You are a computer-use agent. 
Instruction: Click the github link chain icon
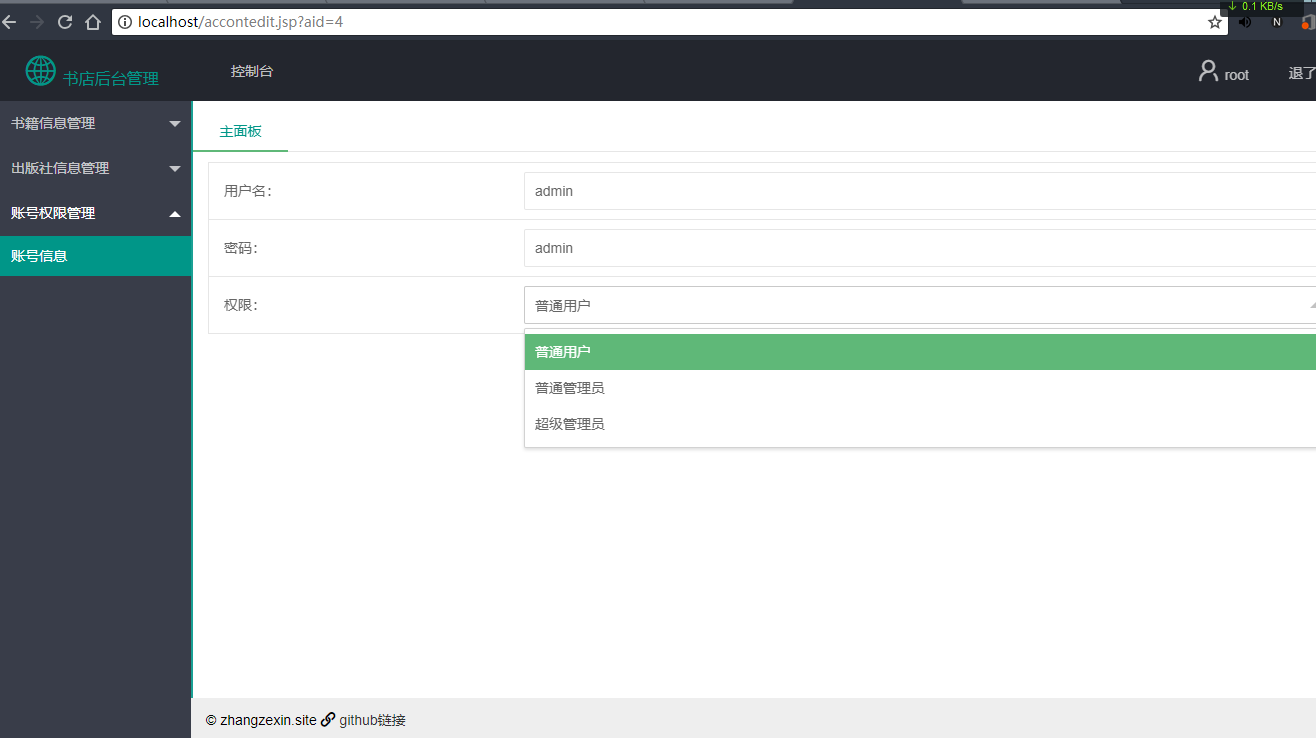[328, 719]
